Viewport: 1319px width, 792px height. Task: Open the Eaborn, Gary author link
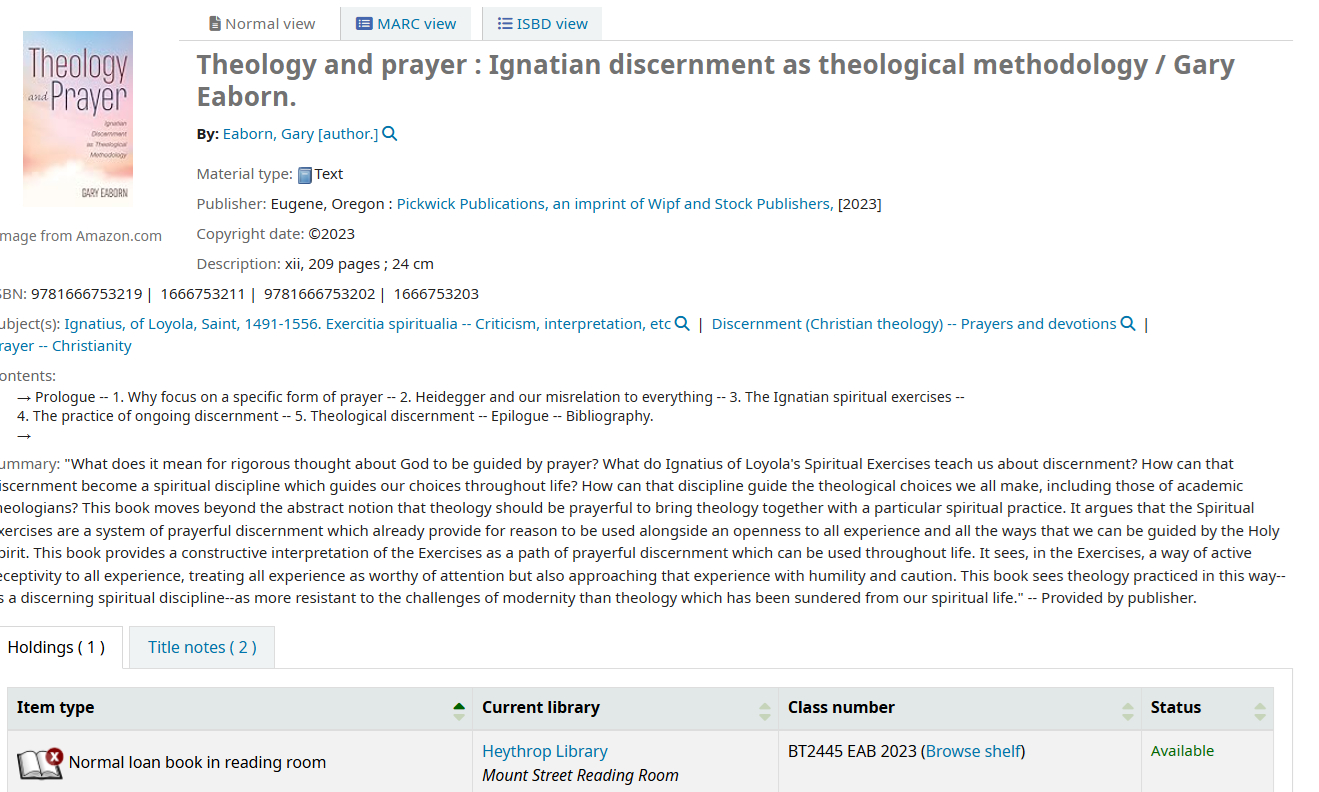pyautogui.click(x=300, y=134)
